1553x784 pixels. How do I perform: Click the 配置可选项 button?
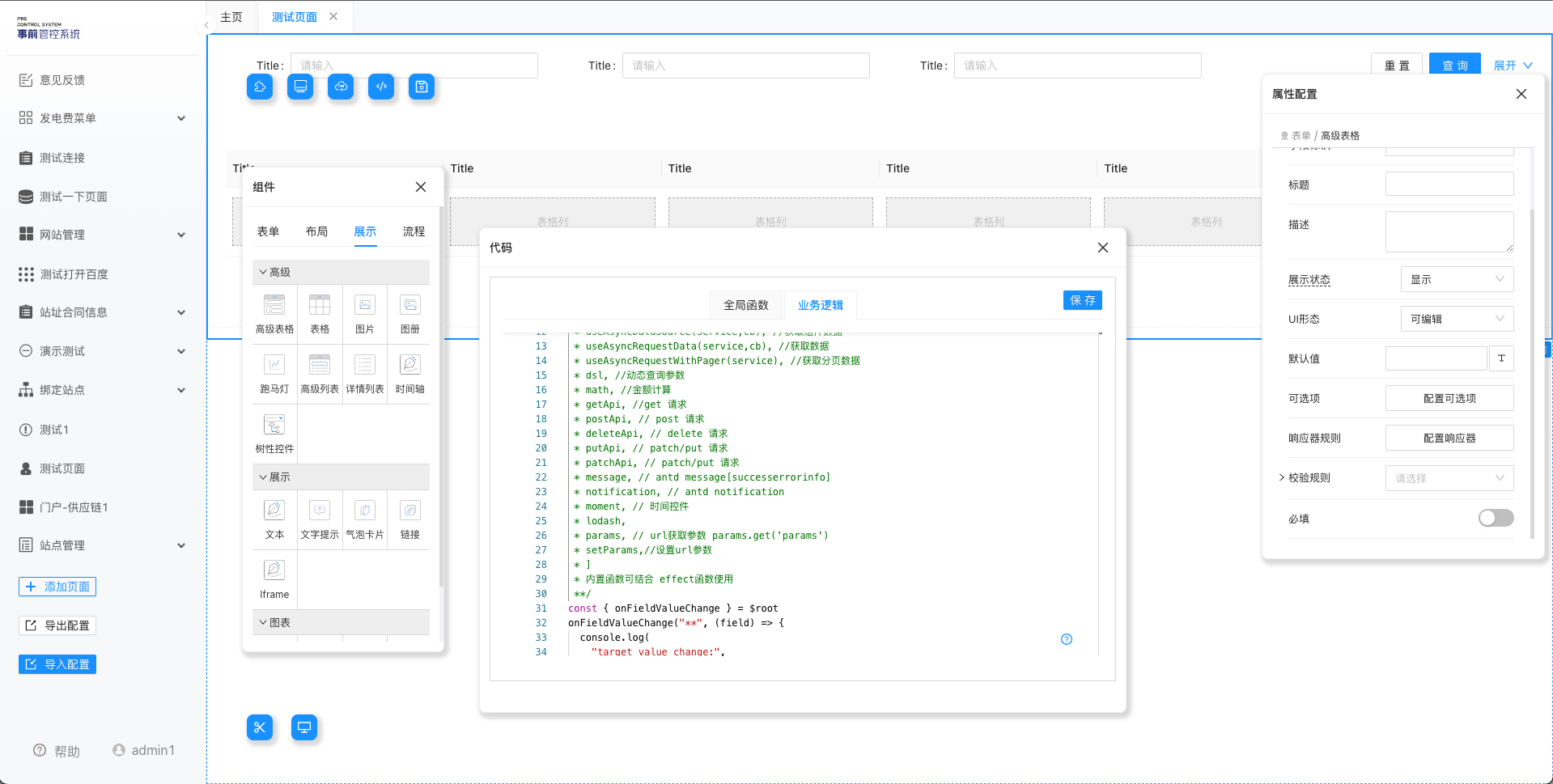click(x=1449, y=398)
